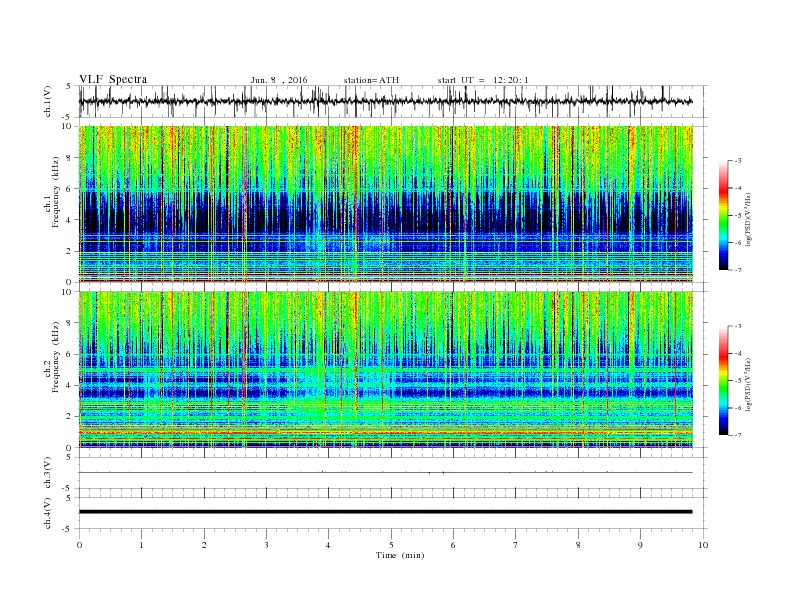Click the "-7" tick on ch.1 color bar
Screen dimensions: 792x612
[x=737, y=270]
